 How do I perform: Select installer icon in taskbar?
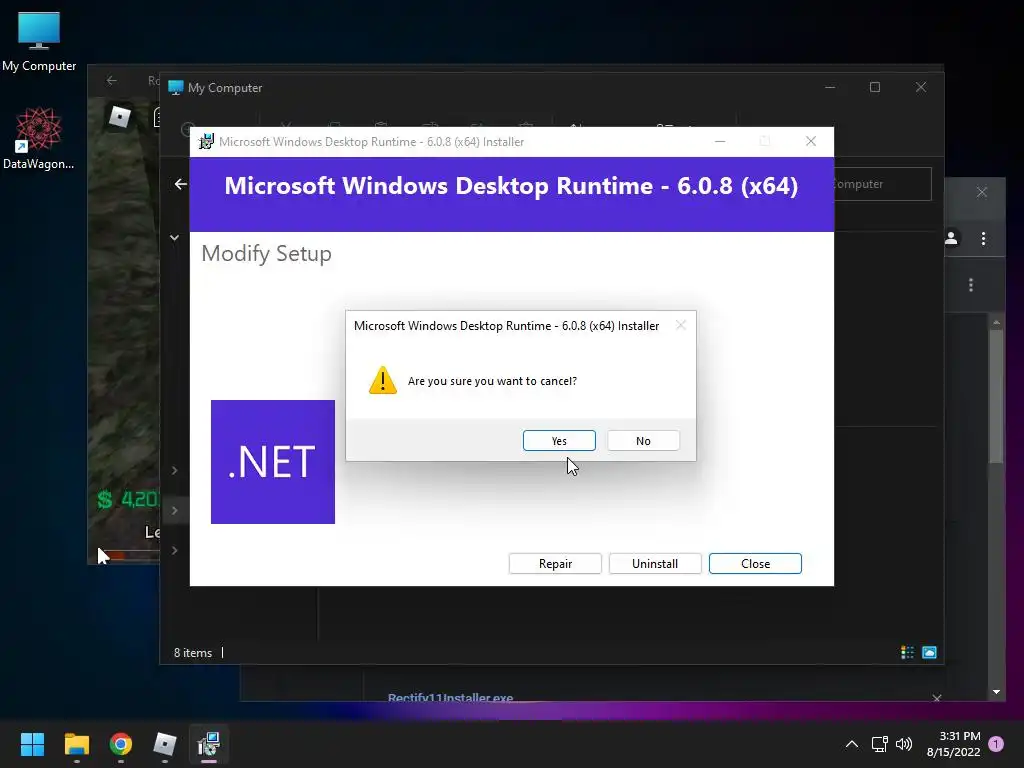coord(209,744)
